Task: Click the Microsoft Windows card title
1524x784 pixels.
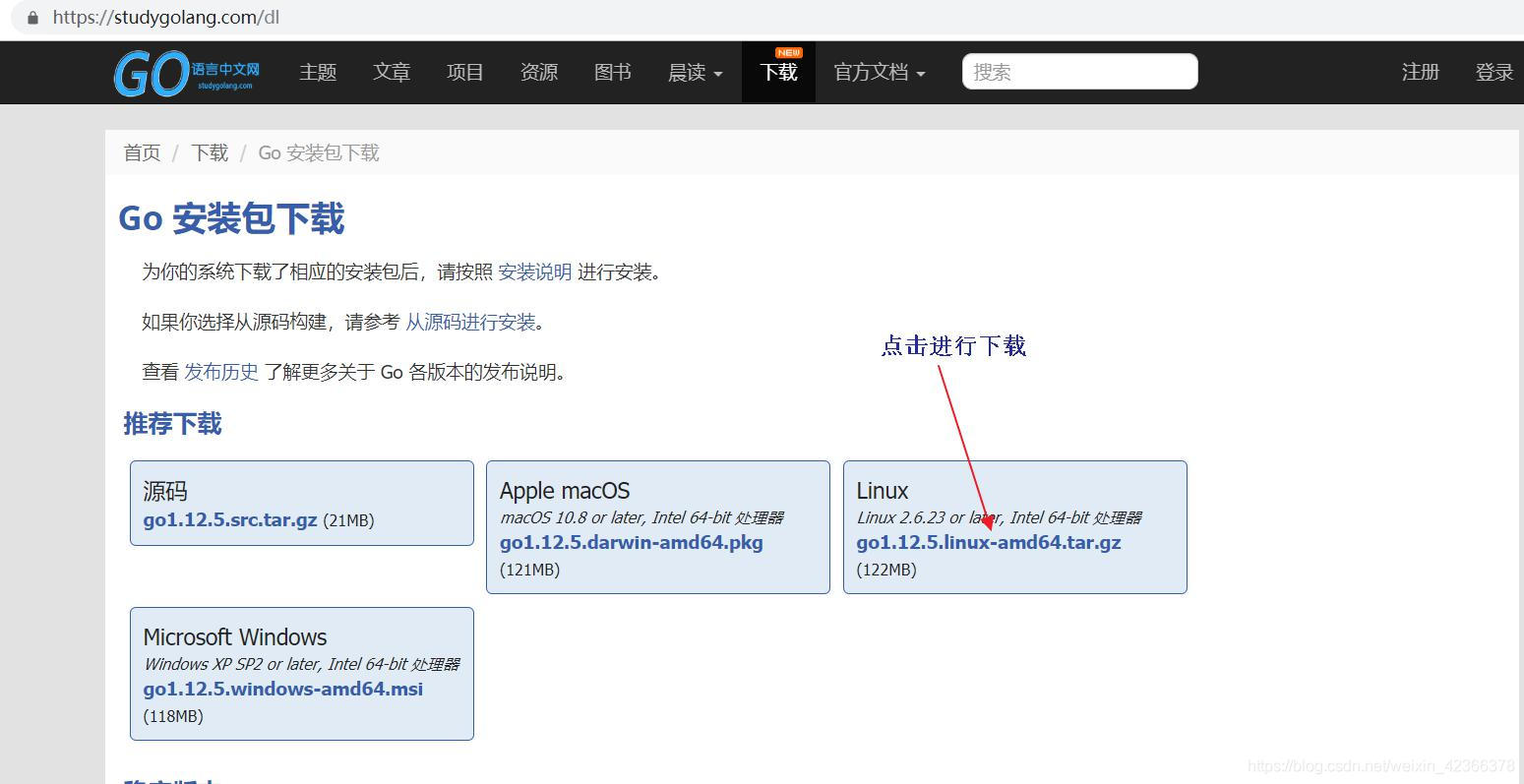Action: coord(235,637)
